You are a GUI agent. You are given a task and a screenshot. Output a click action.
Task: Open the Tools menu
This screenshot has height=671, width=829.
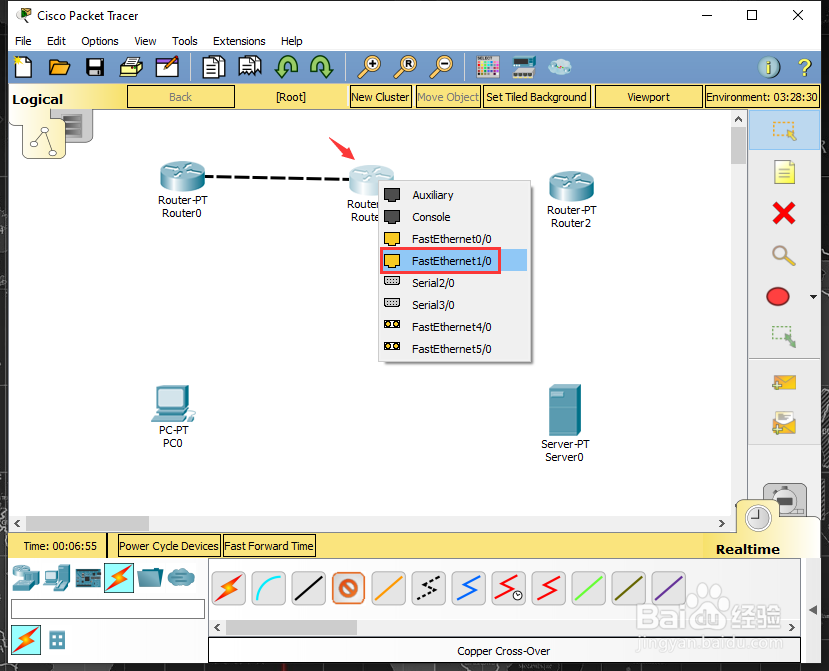[x=185, y=41]
